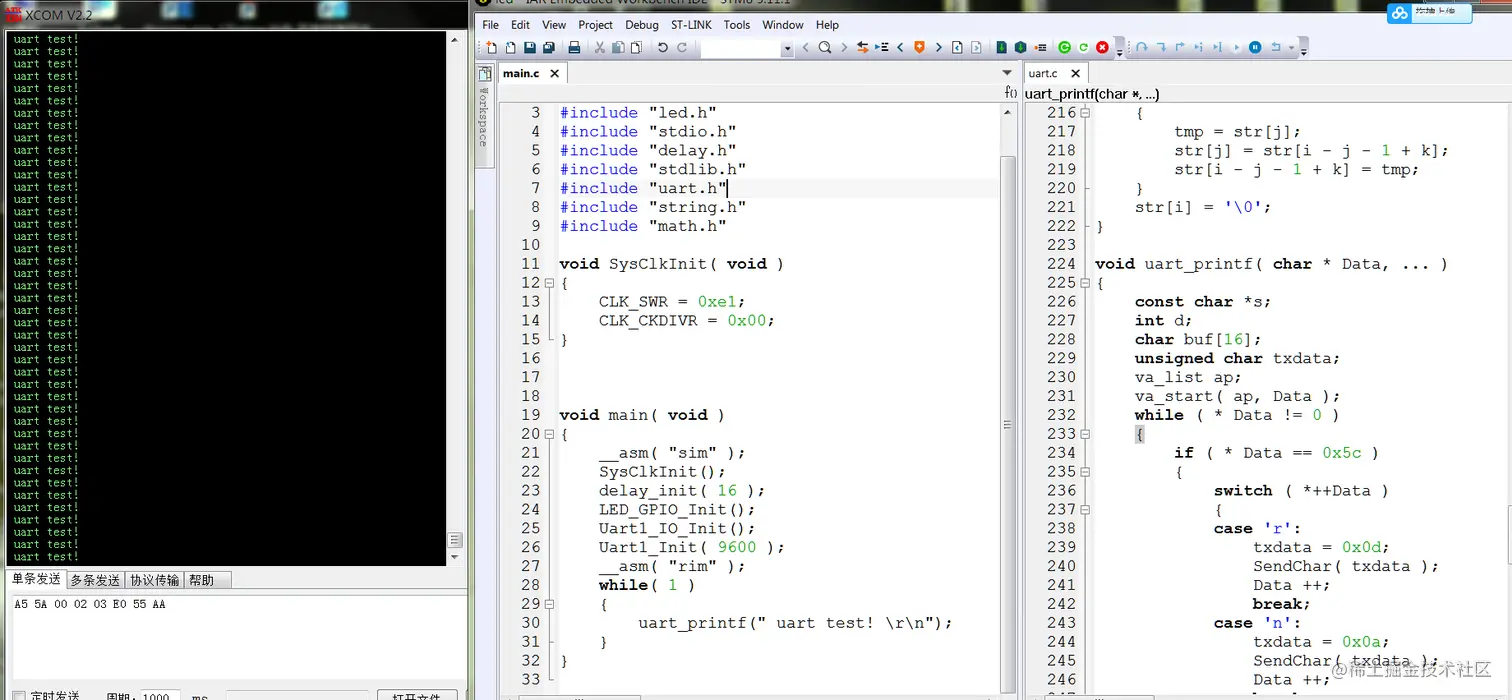1512x700 pixels.
Task: Save the current file with floppy icon
Action: (x=530, y=47)
